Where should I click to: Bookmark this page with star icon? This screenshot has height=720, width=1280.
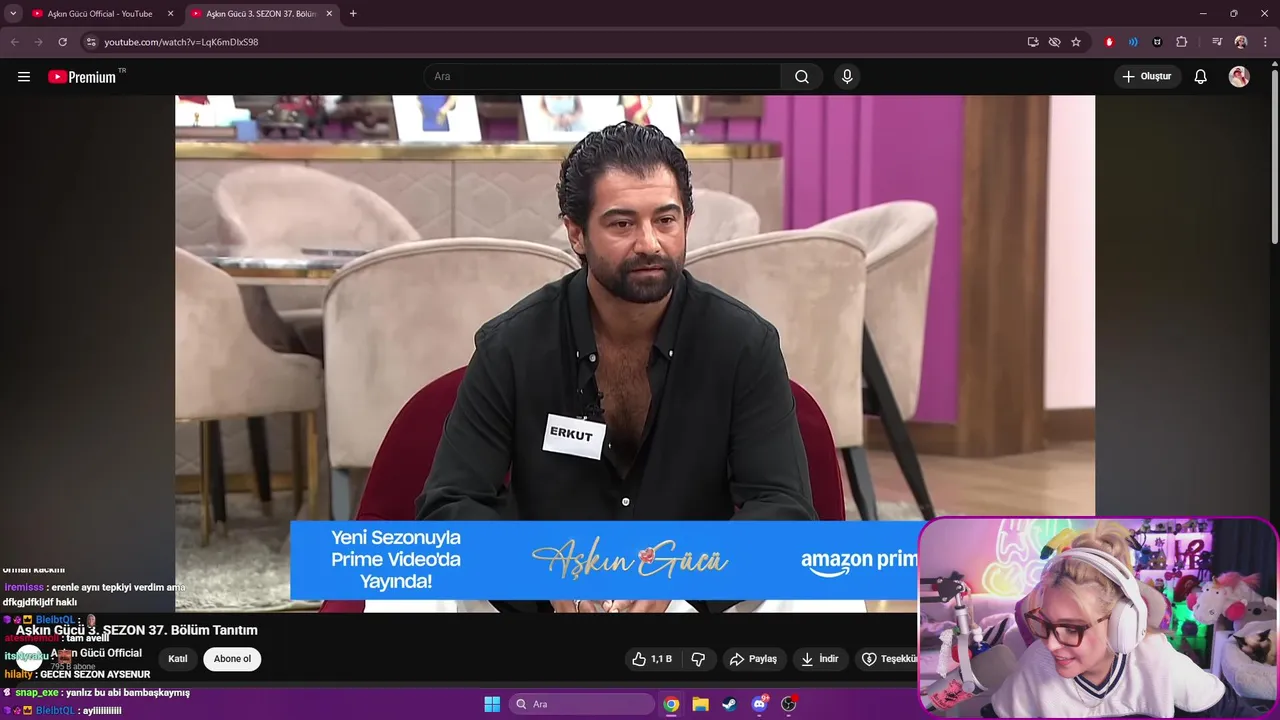1076,42
